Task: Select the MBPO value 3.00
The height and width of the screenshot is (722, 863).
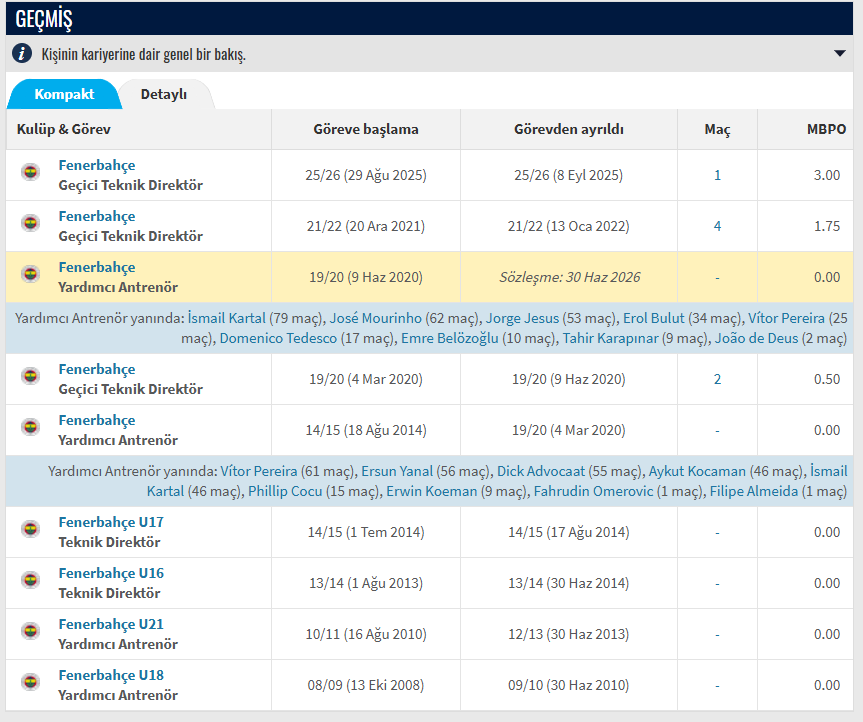Action: [x=827, y=175]
